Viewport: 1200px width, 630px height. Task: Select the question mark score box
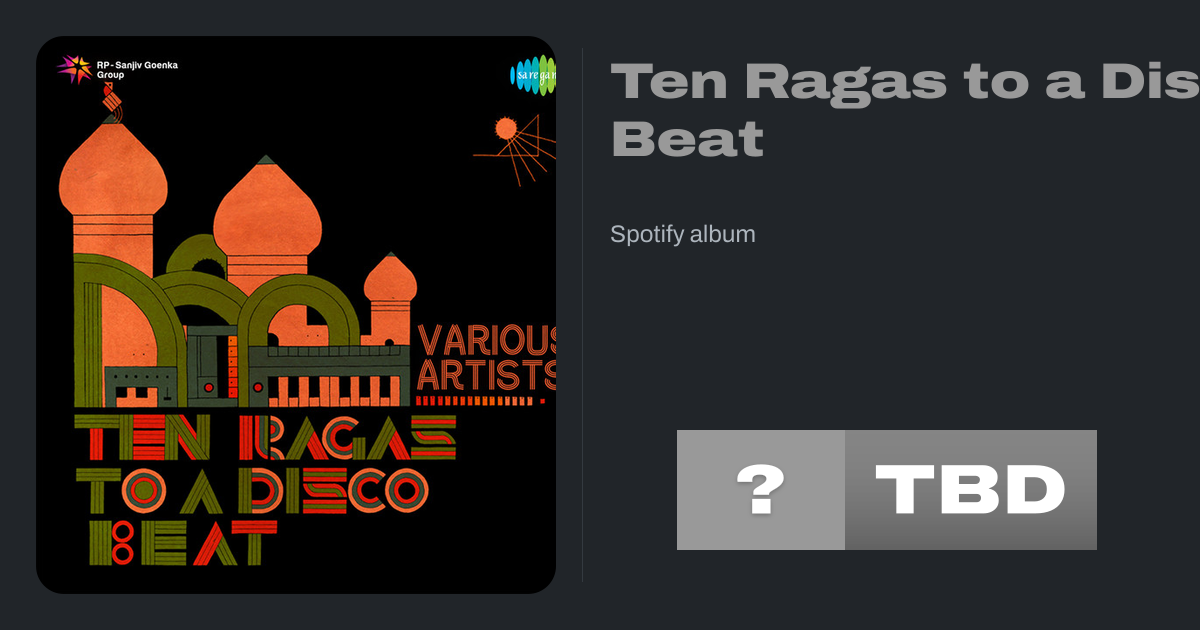(x=761, y=490)
